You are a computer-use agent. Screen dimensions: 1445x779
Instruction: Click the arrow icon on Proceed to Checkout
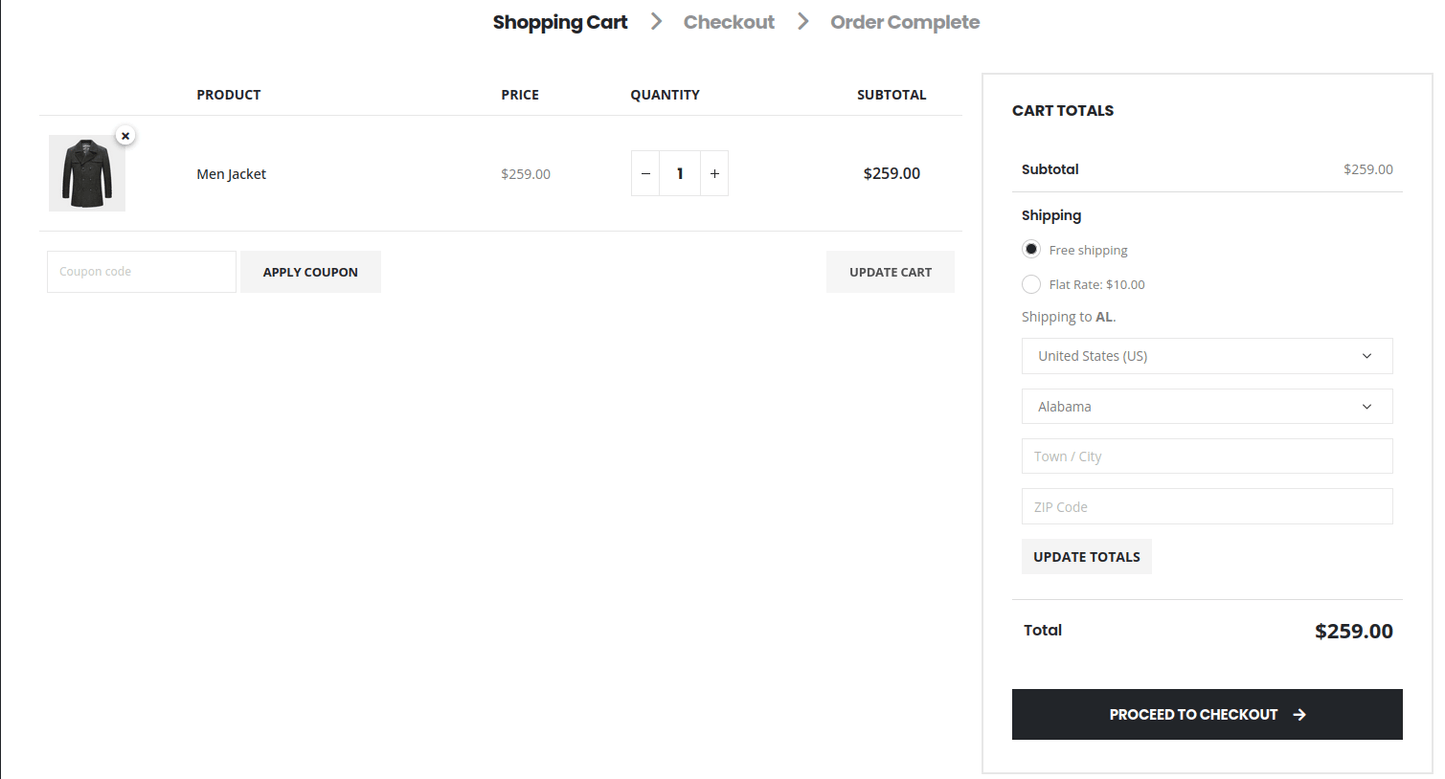click(1299, 714)
